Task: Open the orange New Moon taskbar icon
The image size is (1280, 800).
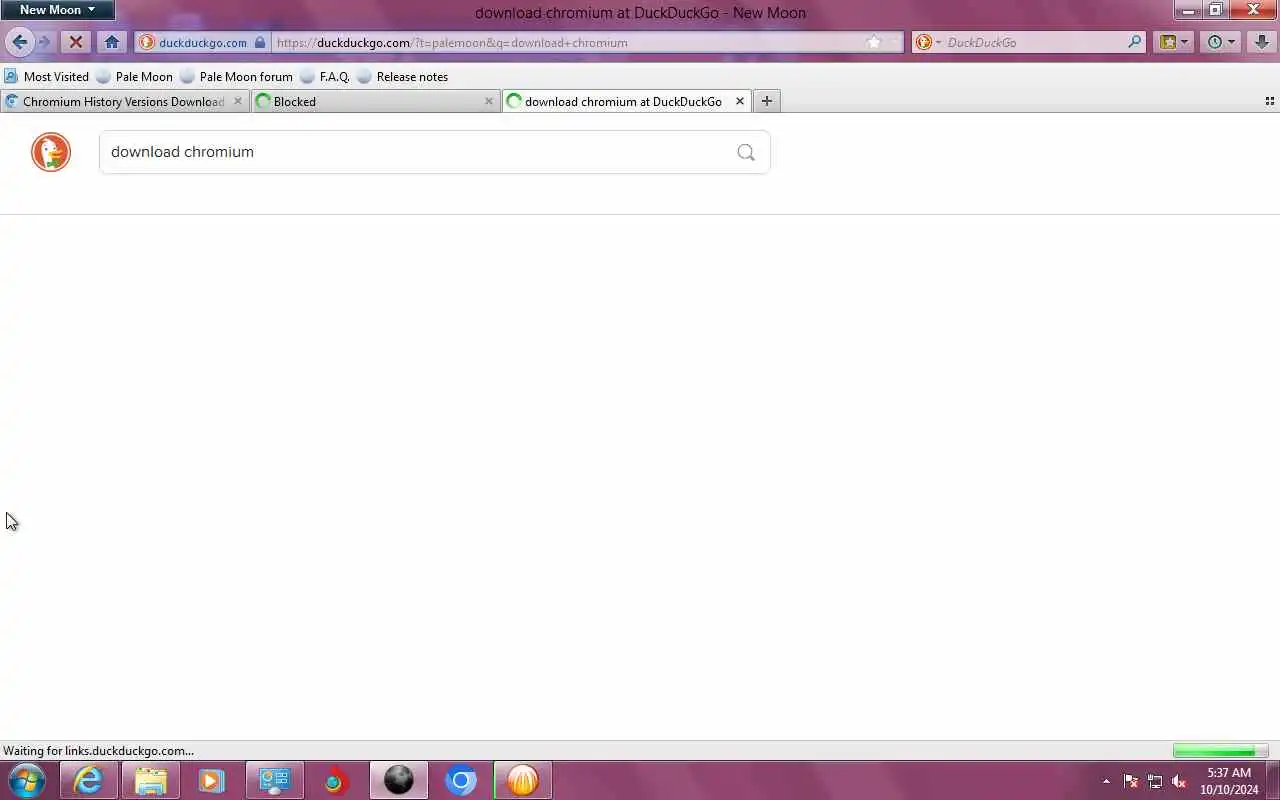Action: tap(522, 780)
